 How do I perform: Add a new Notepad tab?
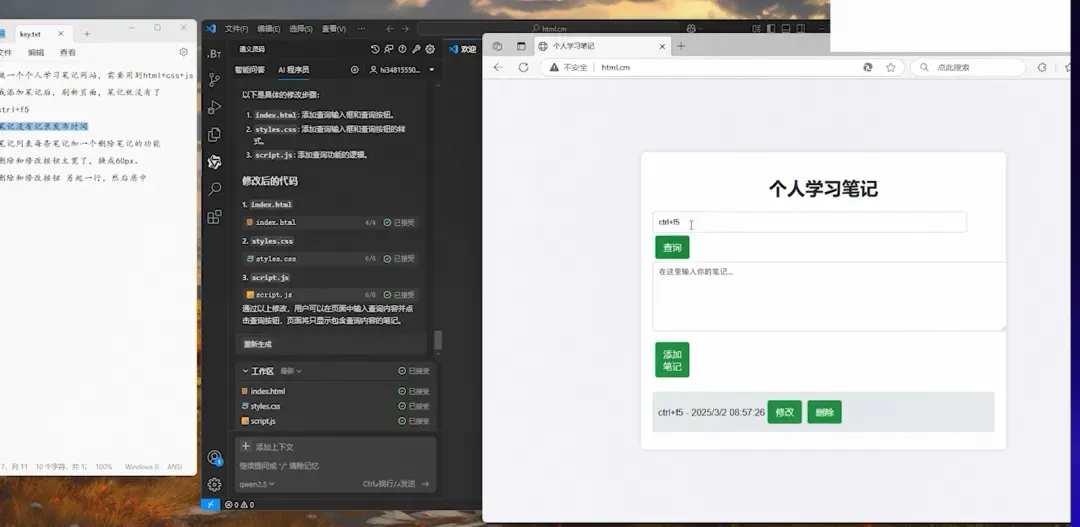(x=87, y=34)
